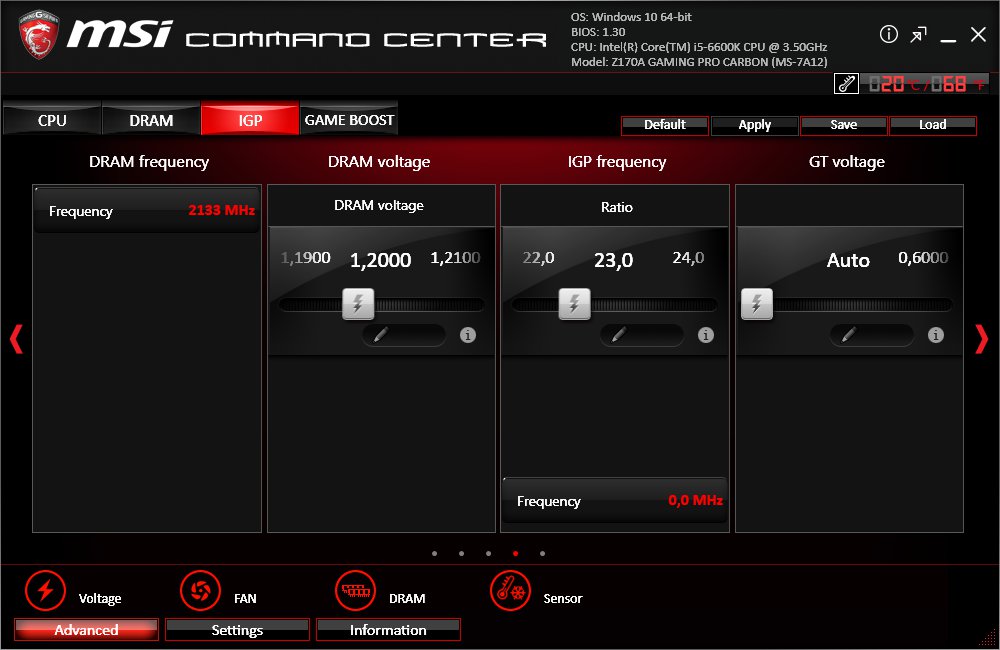Select the third page indicator dot
This screenshot has height=650, width=1000.
(488, 554)
